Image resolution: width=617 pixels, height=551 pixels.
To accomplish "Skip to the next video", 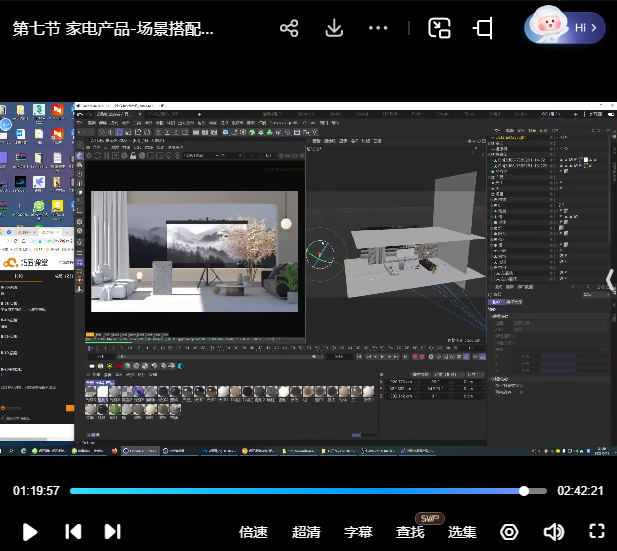I will click(112, 532).
